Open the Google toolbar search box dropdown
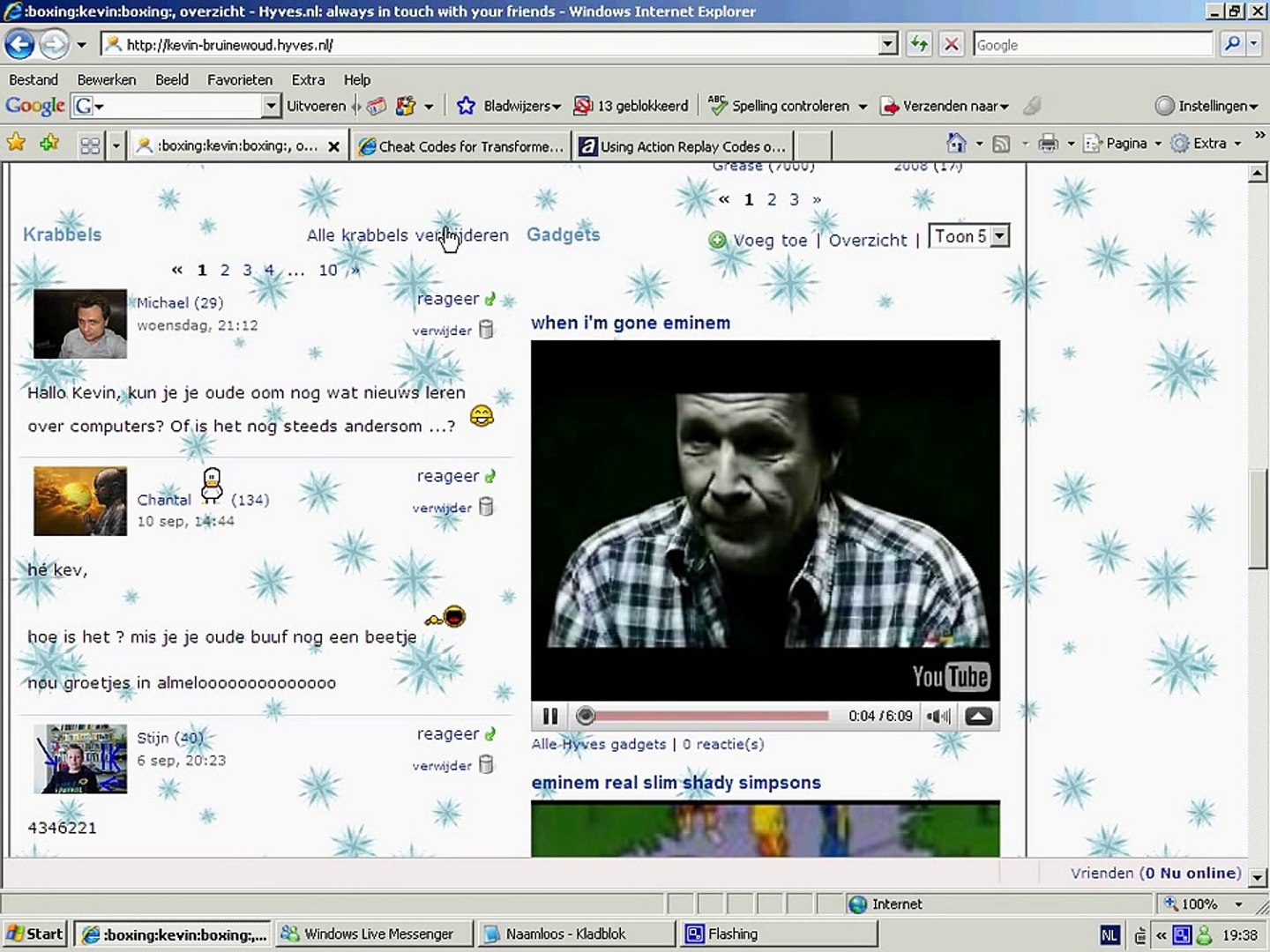This screenshot has height=952, width=1270. (x=271, y=106)
